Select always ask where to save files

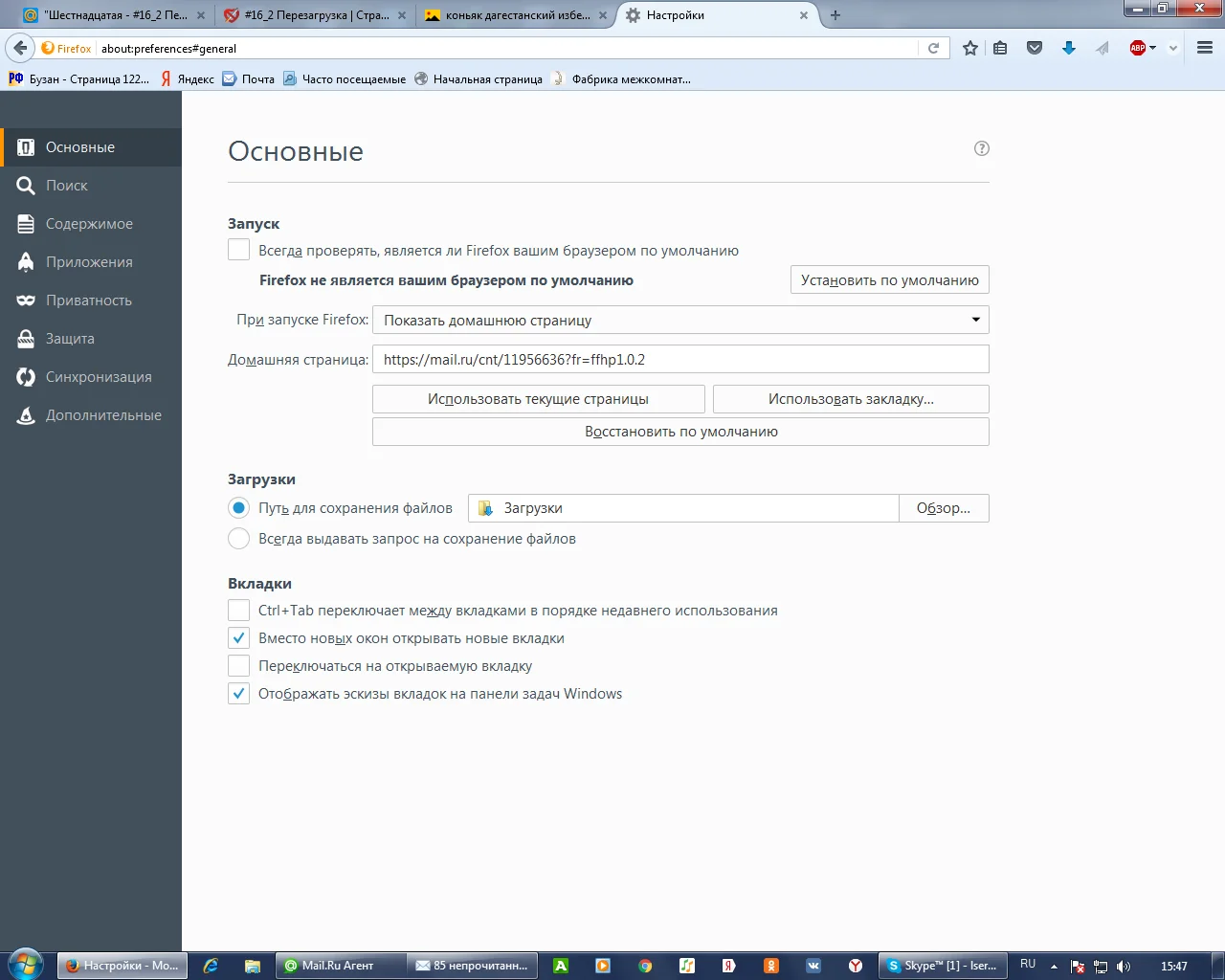click(x=239, y=539)
